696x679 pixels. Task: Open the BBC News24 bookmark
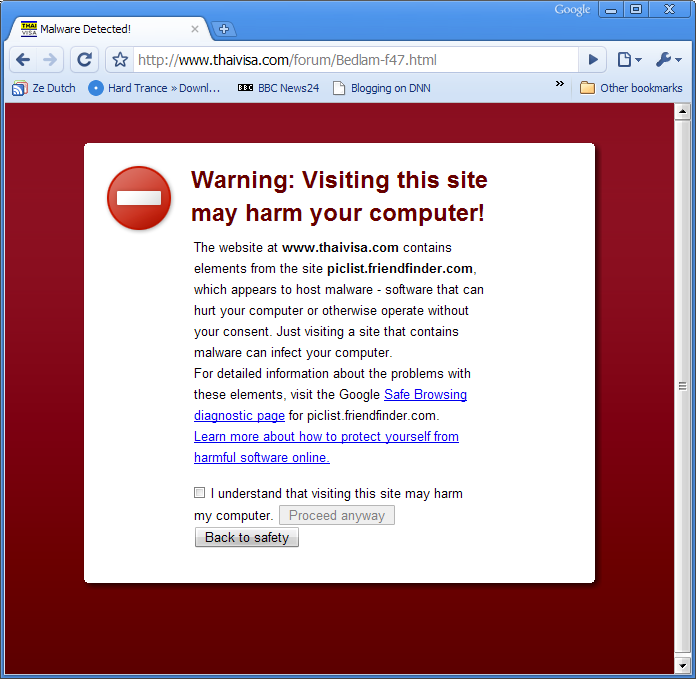(278, 88)
